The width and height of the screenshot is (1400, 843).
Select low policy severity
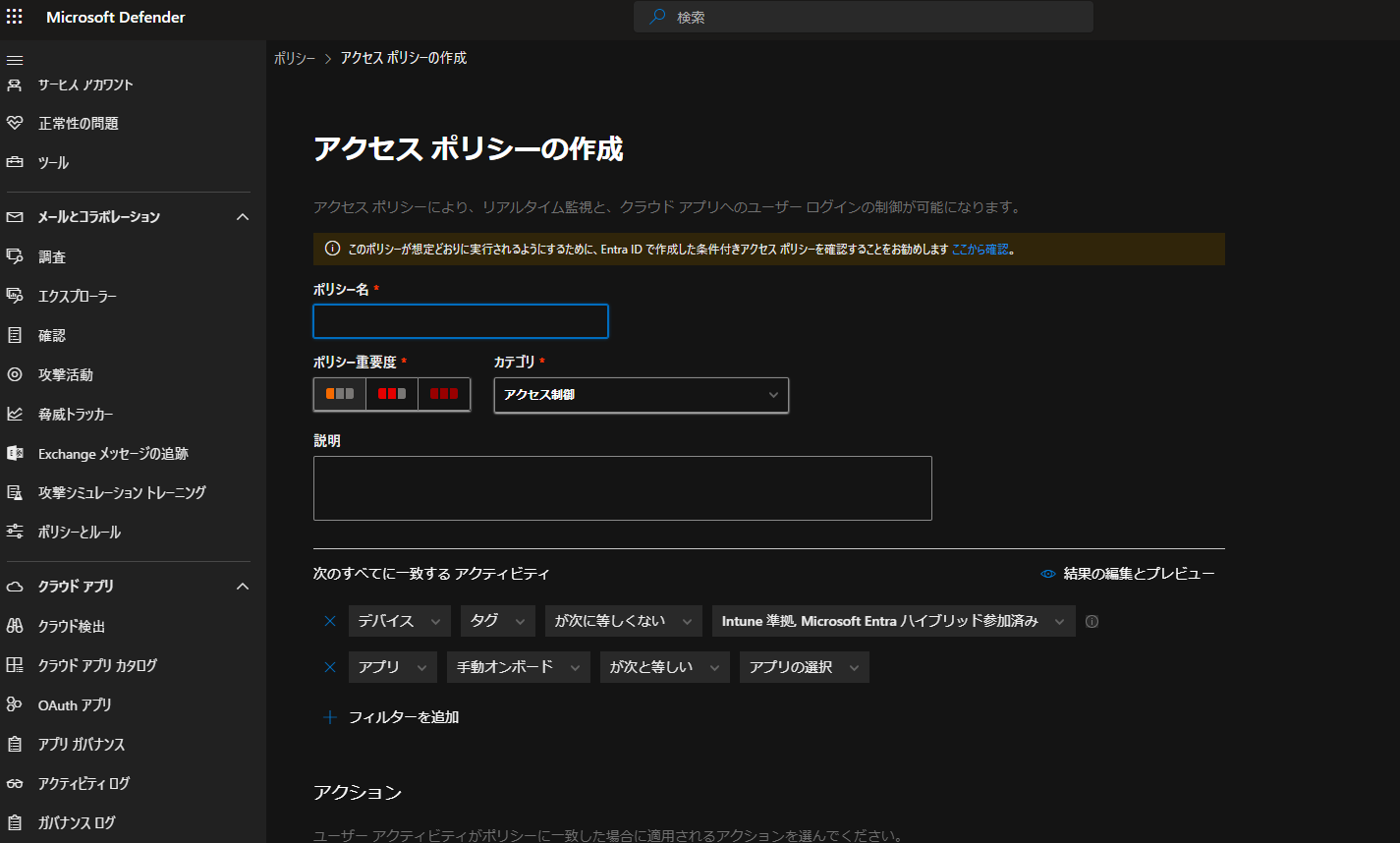coord(340,394)
